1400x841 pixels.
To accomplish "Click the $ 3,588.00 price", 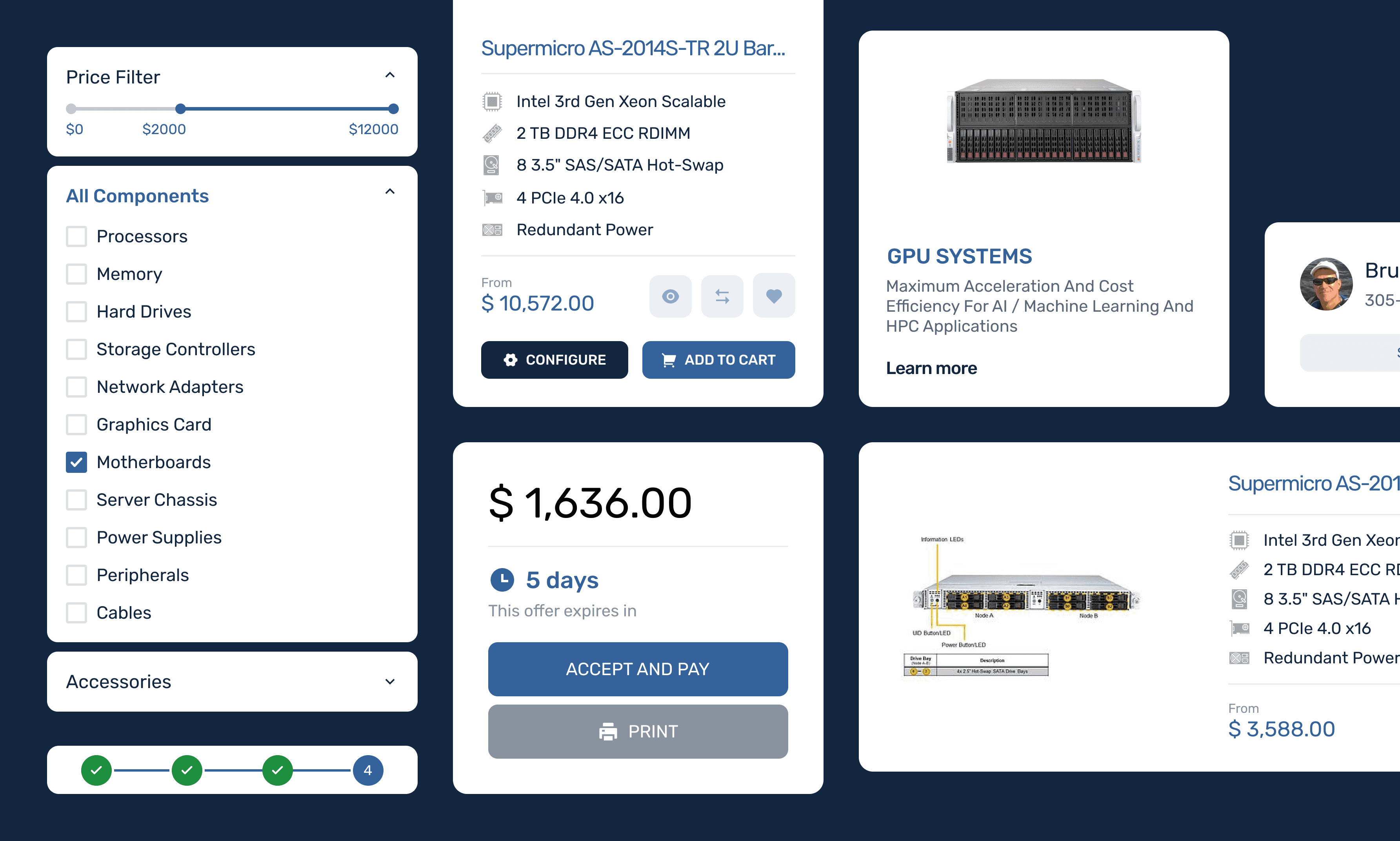I will point(1282,729).
